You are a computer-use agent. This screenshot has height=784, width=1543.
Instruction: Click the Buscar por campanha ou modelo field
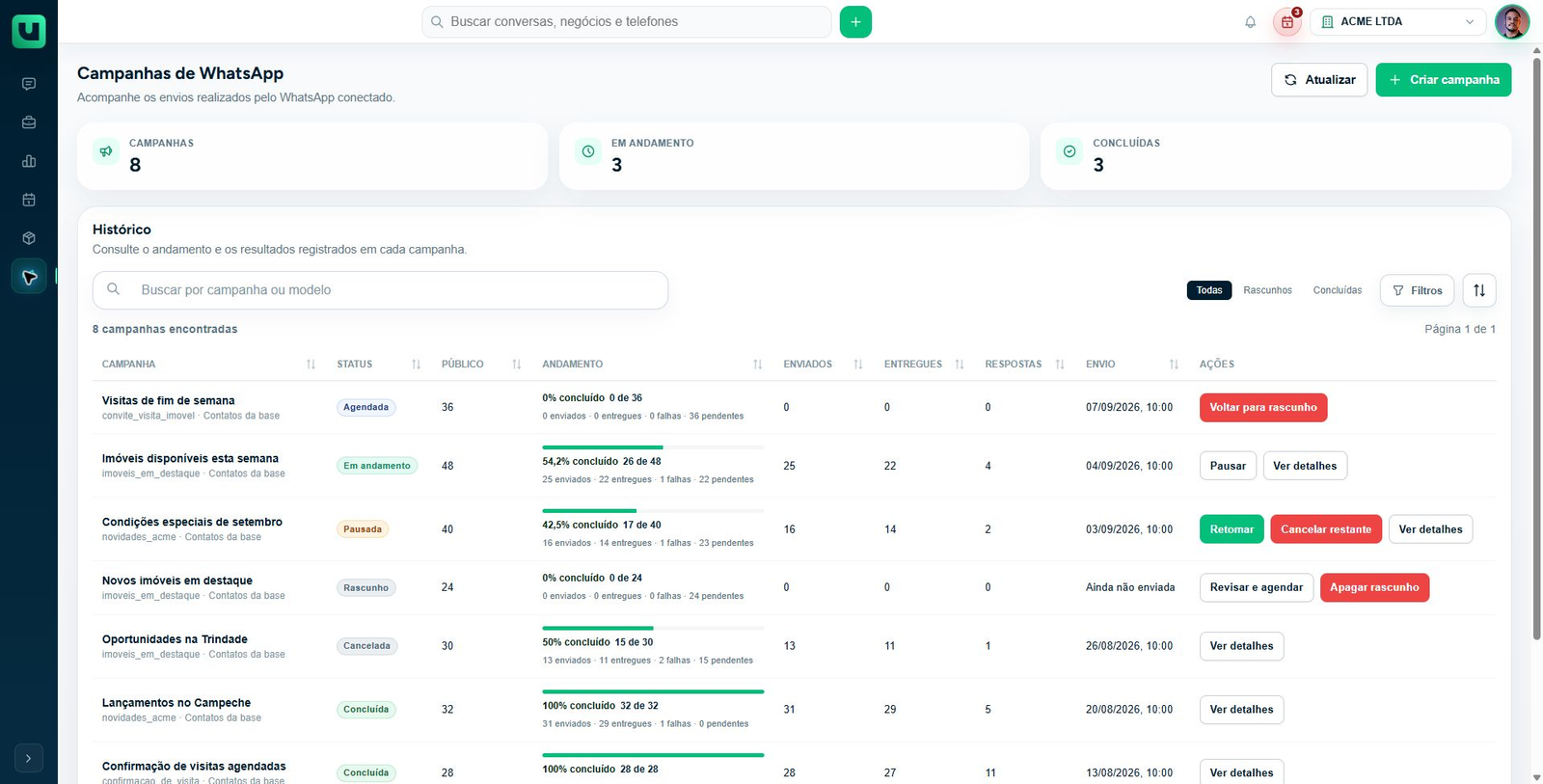click(380, 290)
